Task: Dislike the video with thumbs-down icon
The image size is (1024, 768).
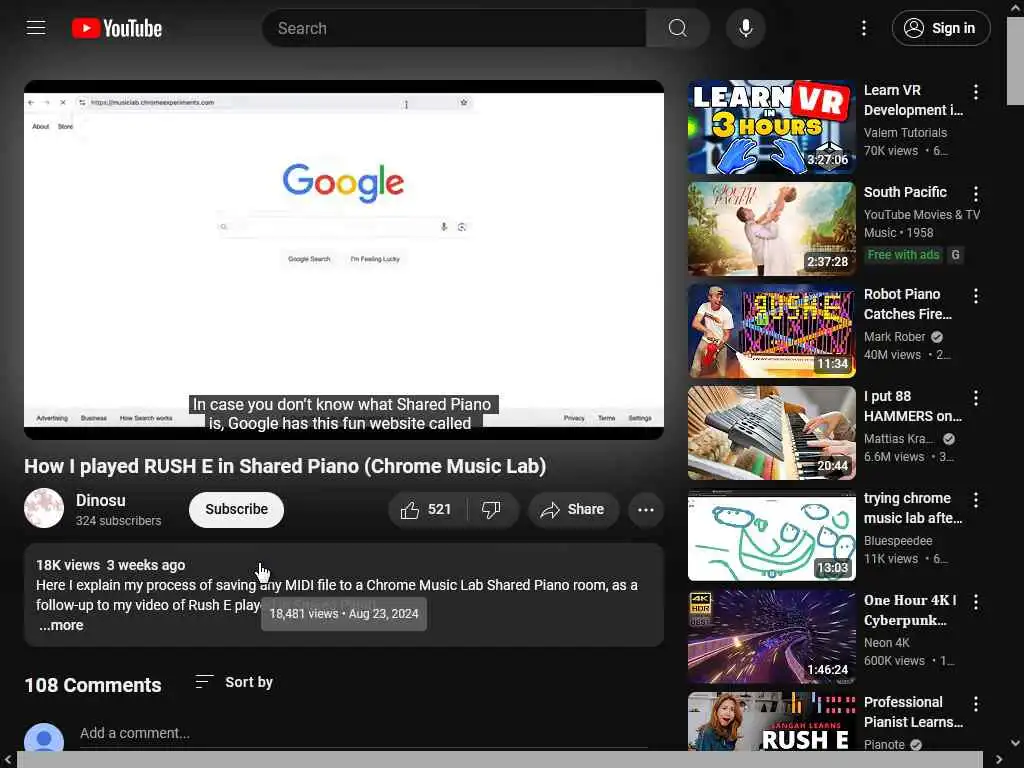Action: (492, 510)
